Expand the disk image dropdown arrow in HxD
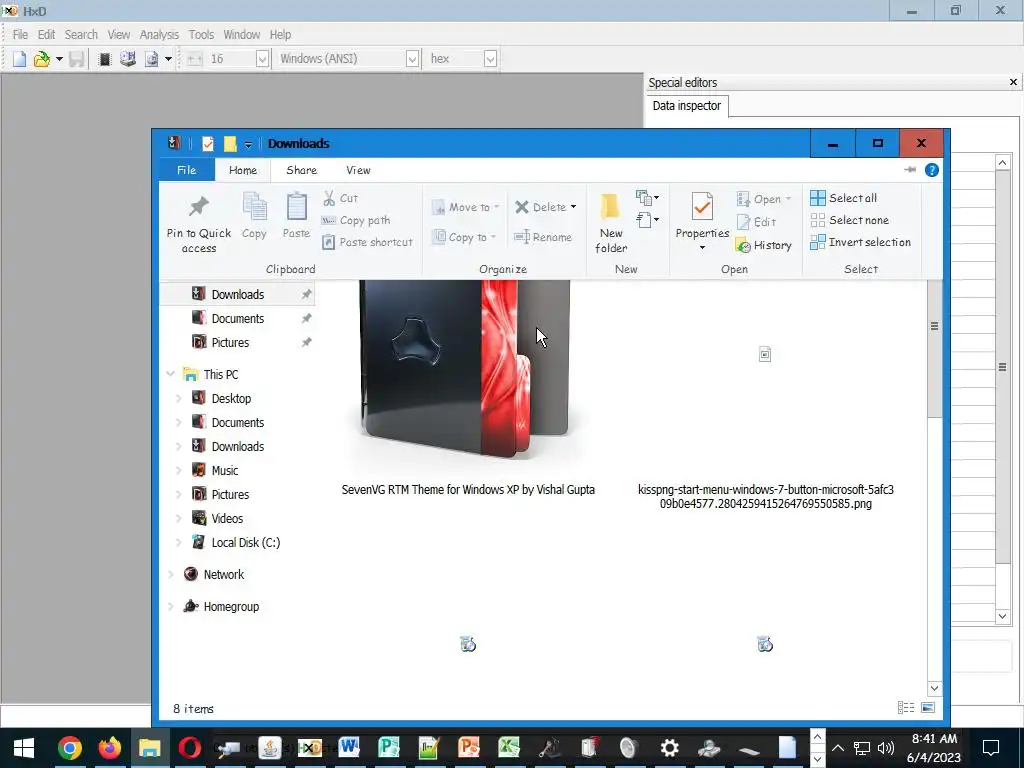The width and height of the screenshot is (1024, 768). tap(168, 59)
